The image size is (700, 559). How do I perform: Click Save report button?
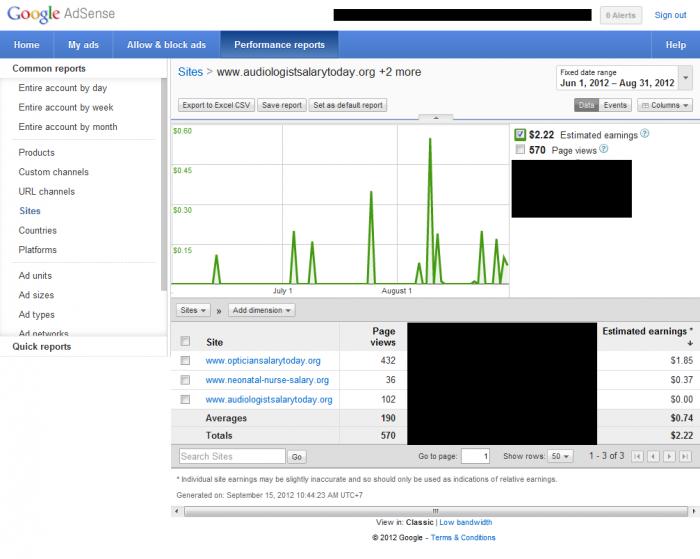[282, 105]
